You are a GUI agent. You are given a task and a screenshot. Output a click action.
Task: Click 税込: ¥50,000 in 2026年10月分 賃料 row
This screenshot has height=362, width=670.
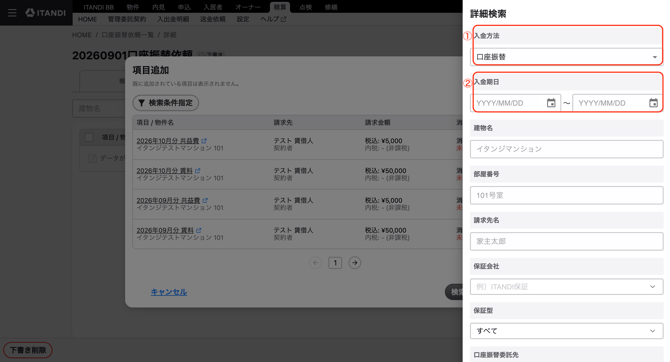(x=385, y=171)
